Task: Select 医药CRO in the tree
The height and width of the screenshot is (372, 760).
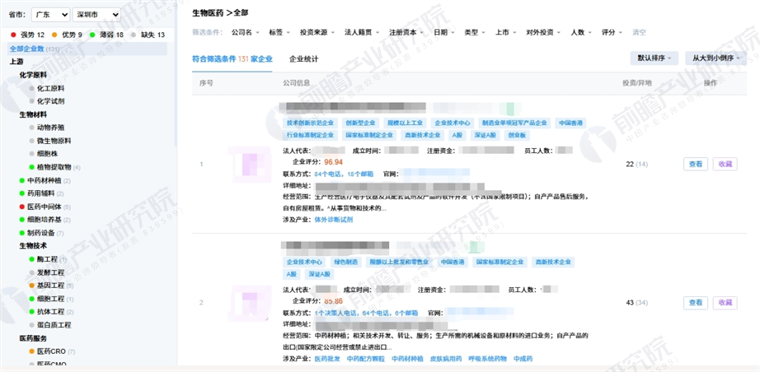Action: 51,351
